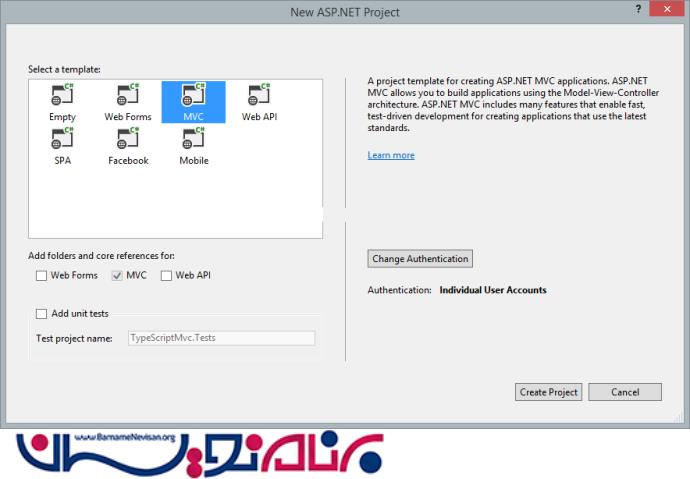This screenshot has width=690, height=479.
Task: Select the SPA template icon
Action: [x=62, y=138]
